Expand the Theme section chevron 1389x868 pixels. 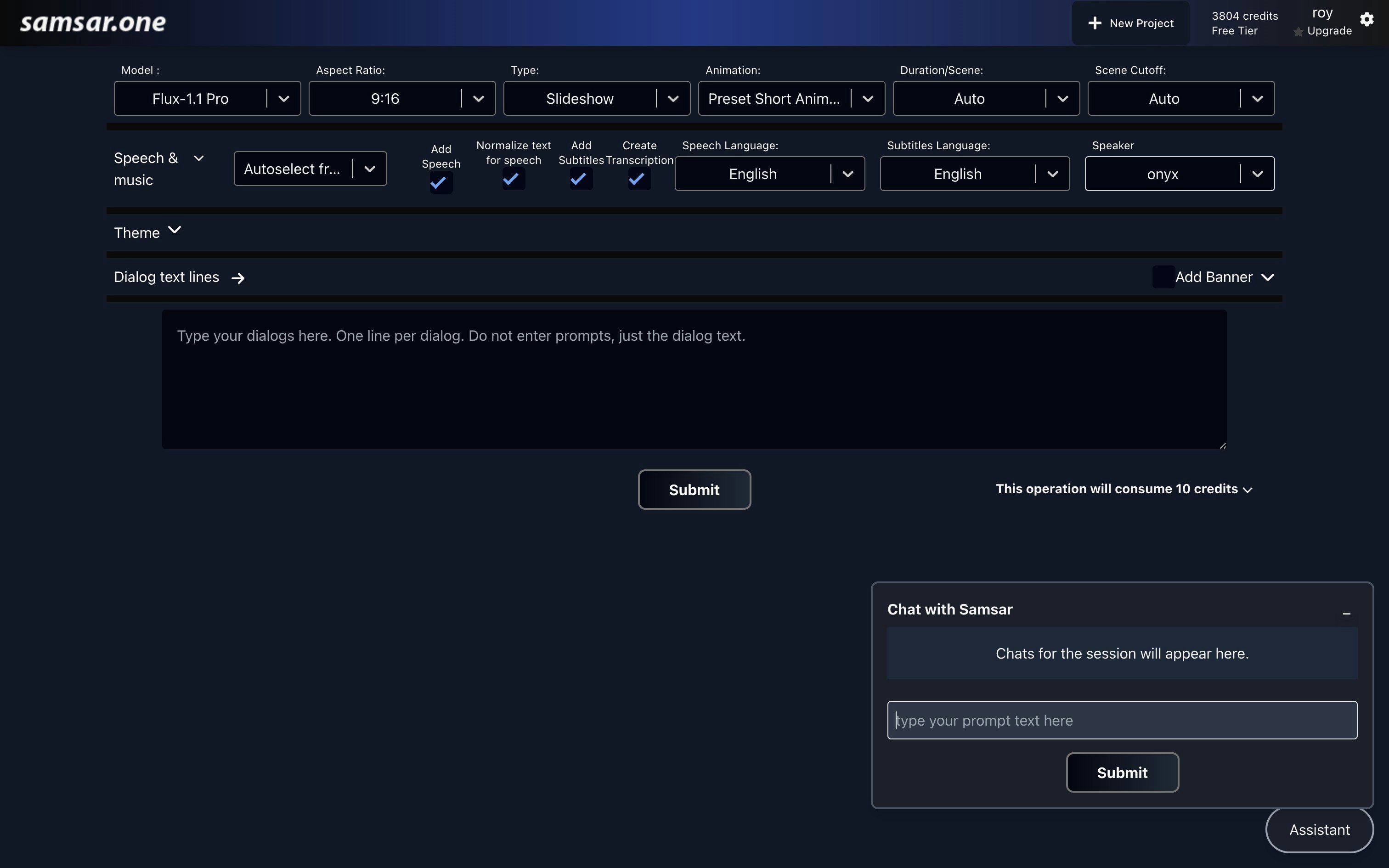(x=175, y=230)
